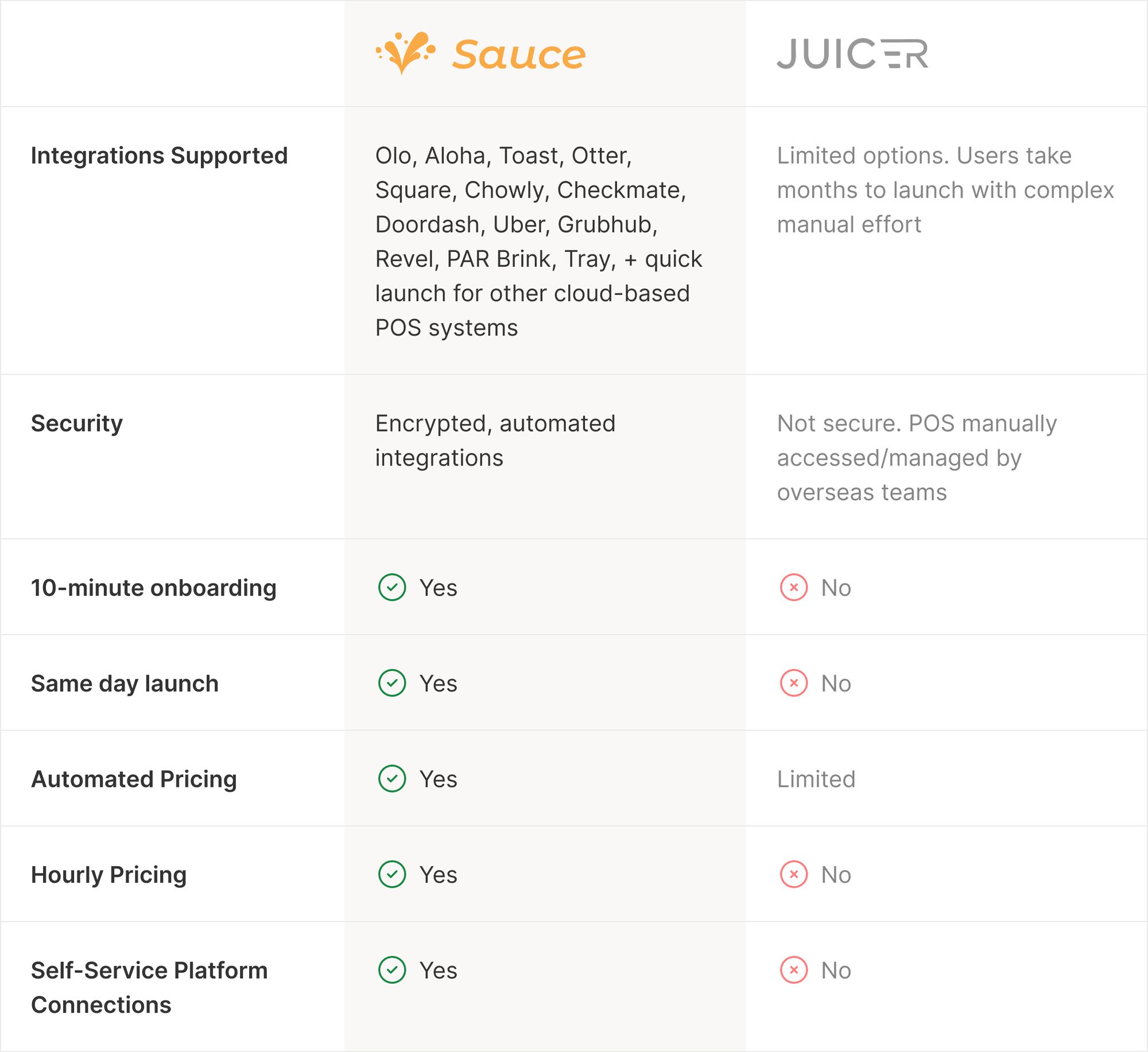Click green checkmark for Self-Service Platform Connections
Viewport: 1148px width, 1052px height.
click(392, 970)
